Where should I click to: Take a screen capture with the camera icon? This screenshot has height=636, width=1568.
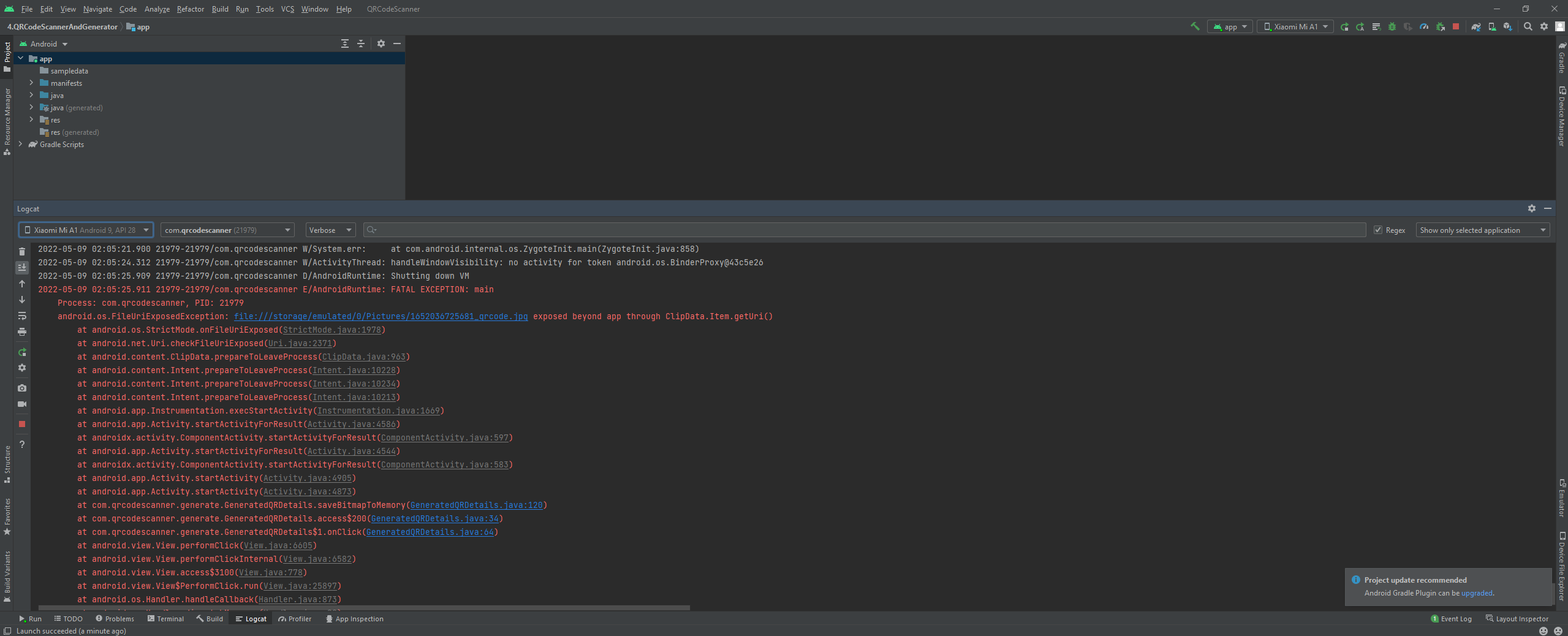[22, 388]
